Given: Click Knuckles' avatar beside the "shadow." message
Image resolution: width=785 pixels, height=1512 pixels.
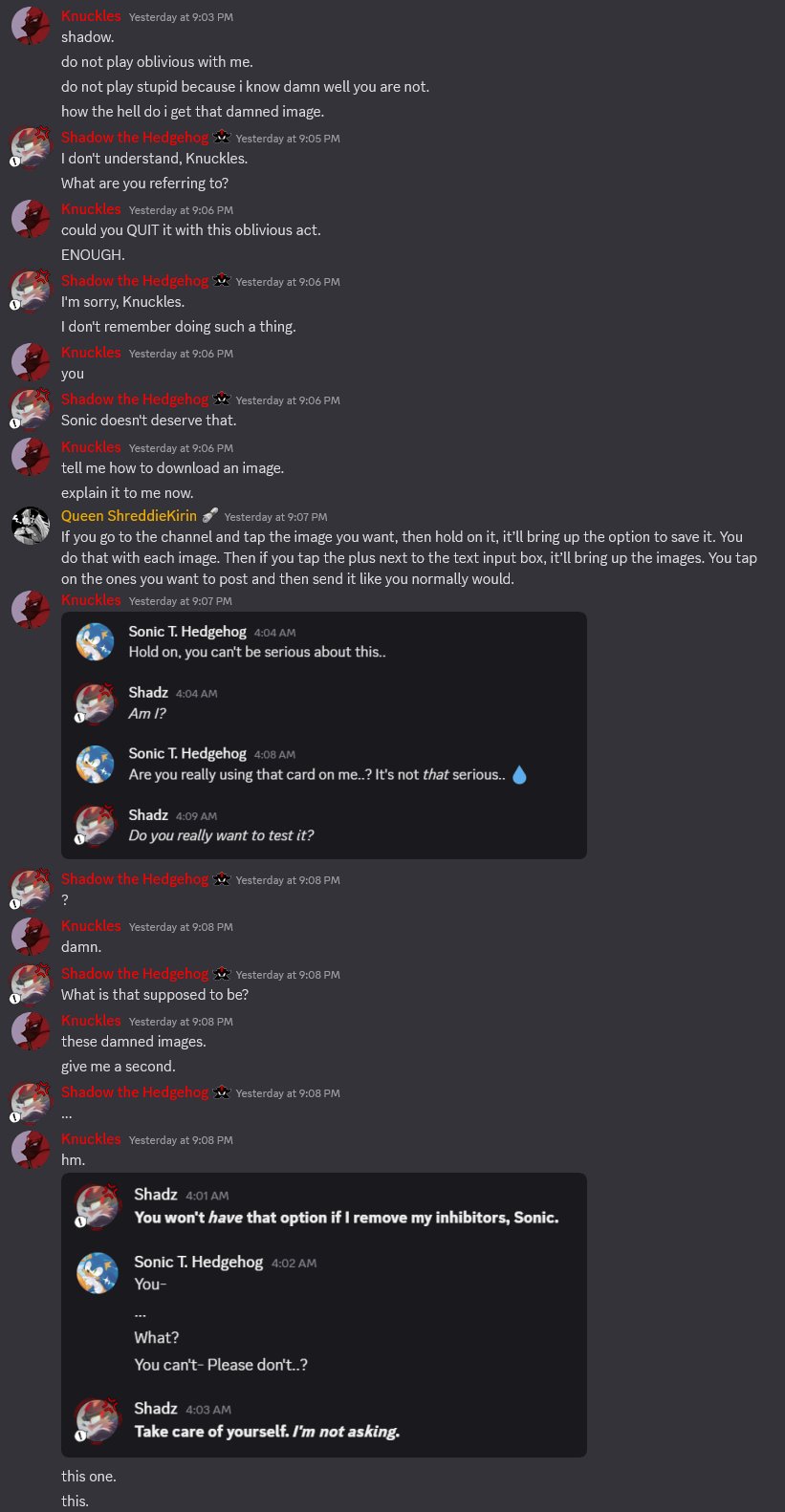Looking at the screenshot, I should tap(31, 28).
